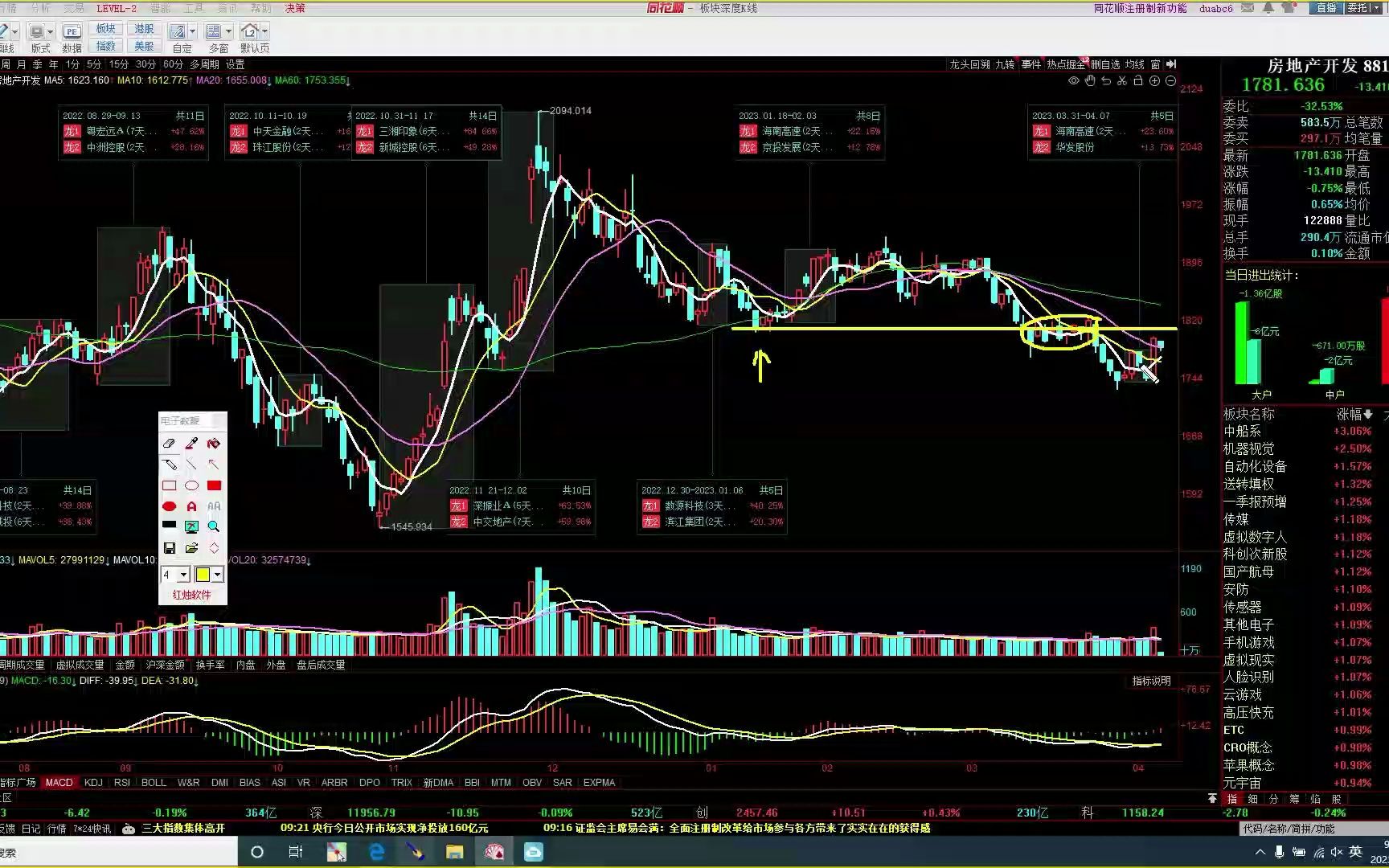Select the 换手率 volume tab

point(210,665)
